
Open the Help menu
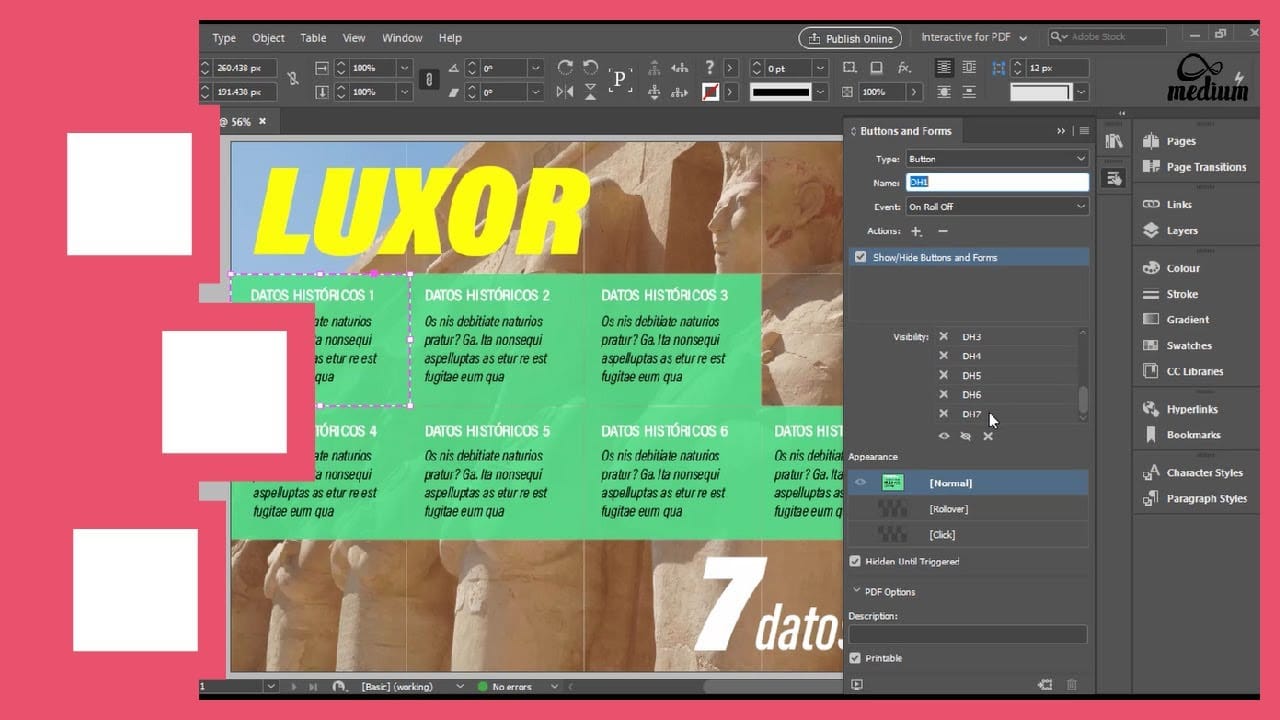pyautogui.click(x=450, y=38)
